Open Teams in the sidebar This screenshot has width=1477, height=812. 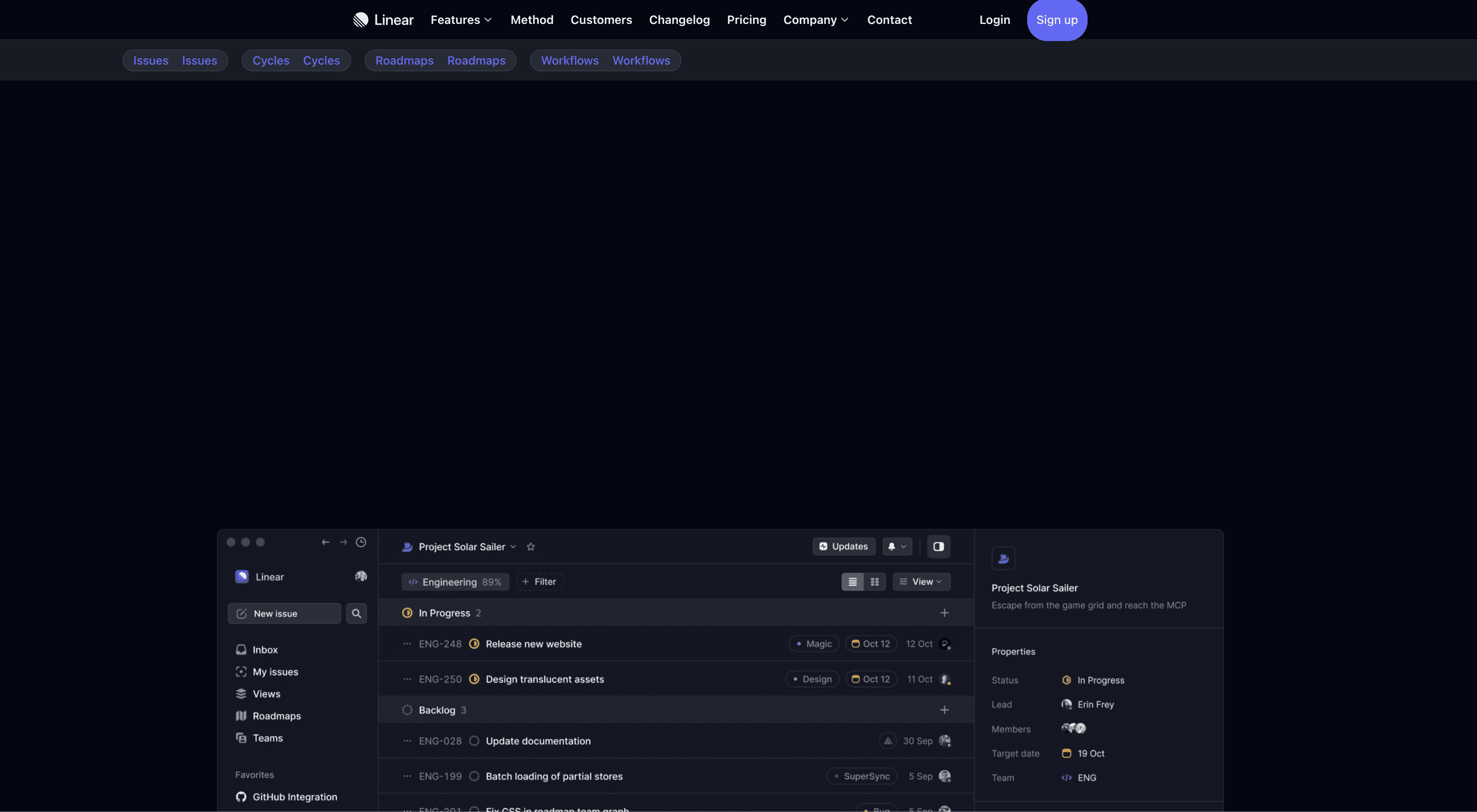point(259,738)
